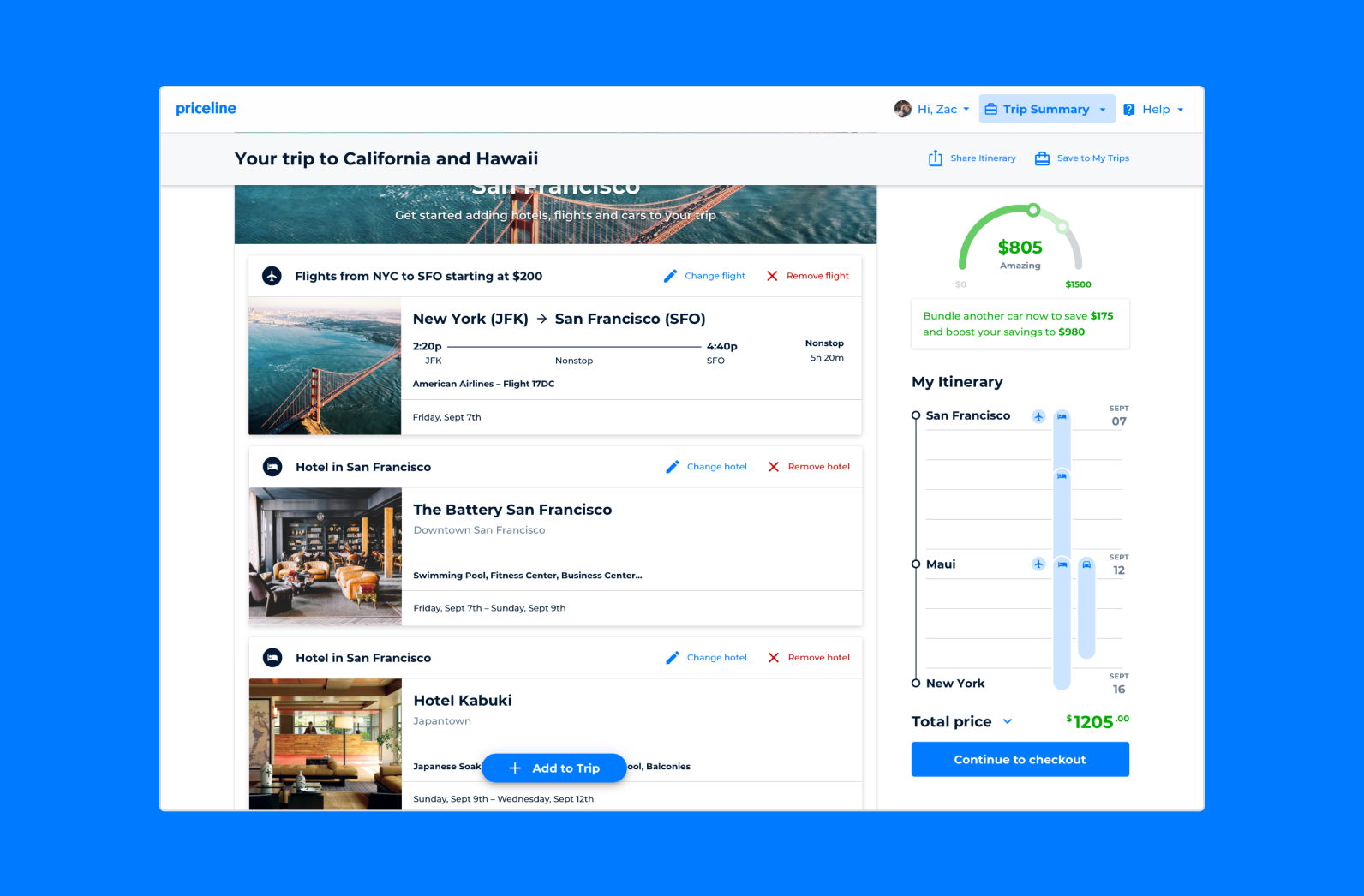Open the Help dropdown arrow
Viewport: 1364px width, 896px height.
[x=1180, y=110]
